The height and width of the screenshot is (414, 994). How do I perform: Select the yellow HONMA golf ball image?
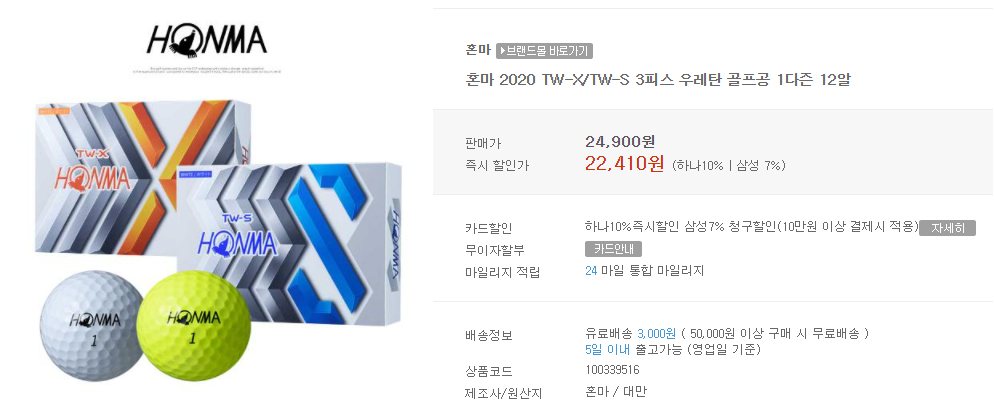[193, 325]
